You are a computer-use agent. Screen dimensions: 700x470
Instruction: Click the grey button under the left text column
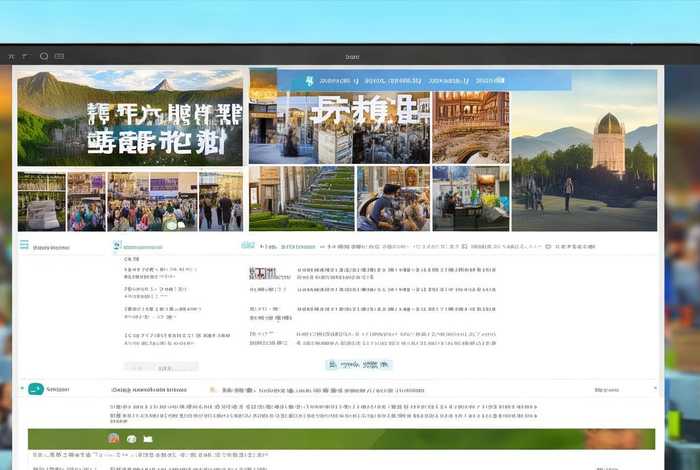point(161,367)
